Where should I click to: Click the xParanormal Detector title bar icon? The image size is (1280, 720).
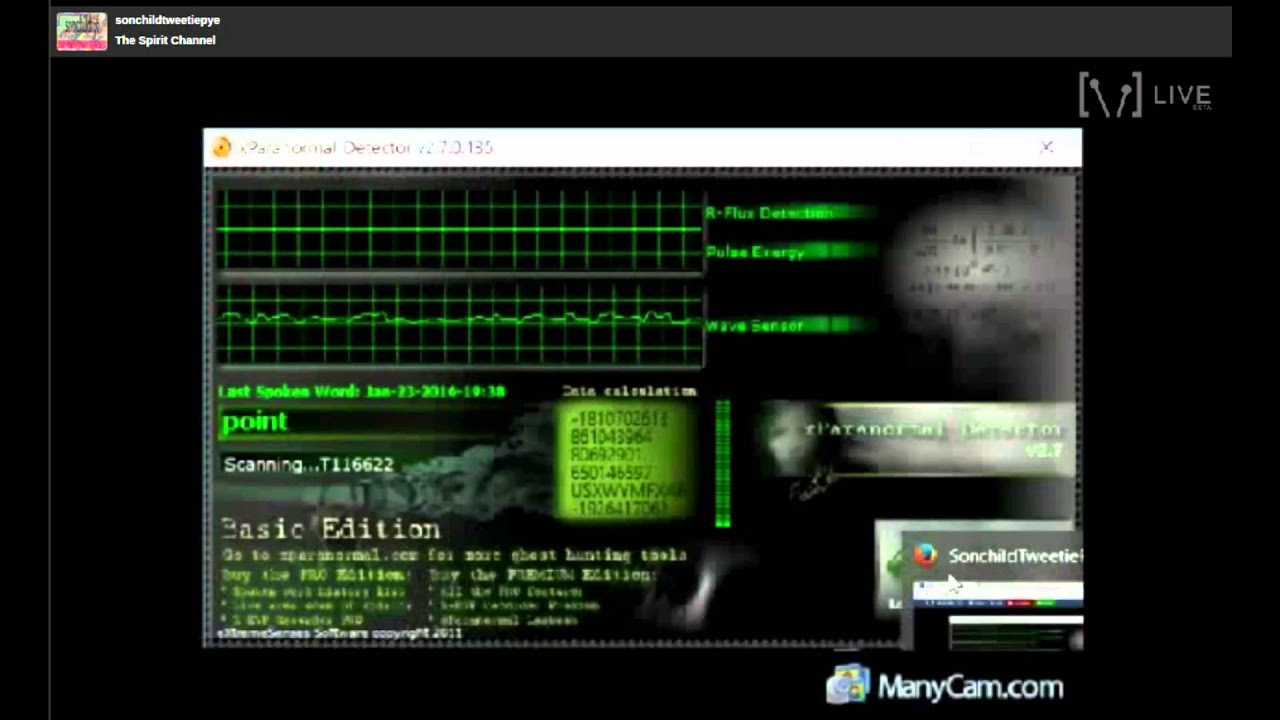pyautogui.click(x=222, y=147)
